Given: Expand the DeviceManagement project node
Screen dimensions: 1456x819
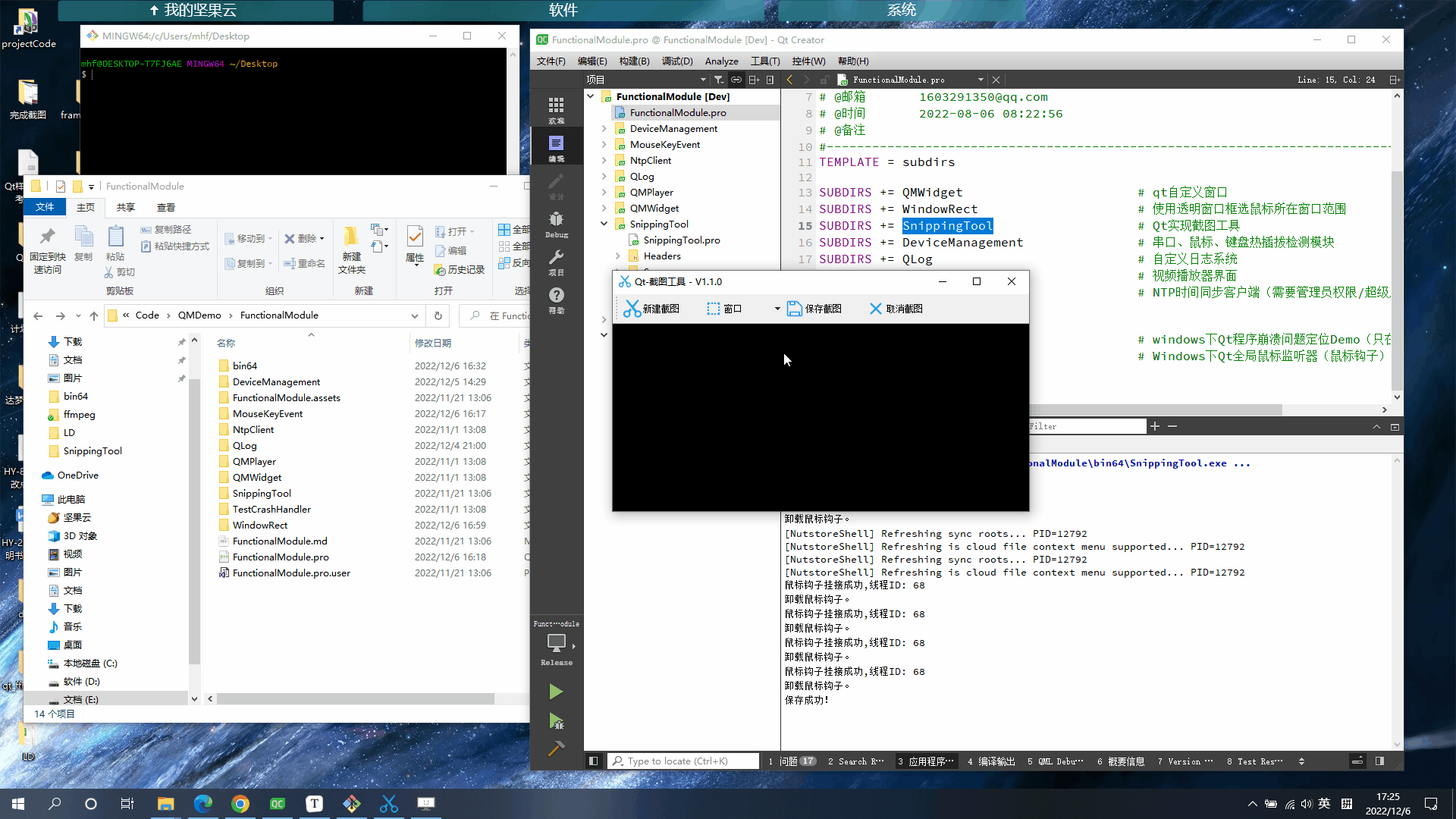Looking at the screenshot, I should [604, 129].
